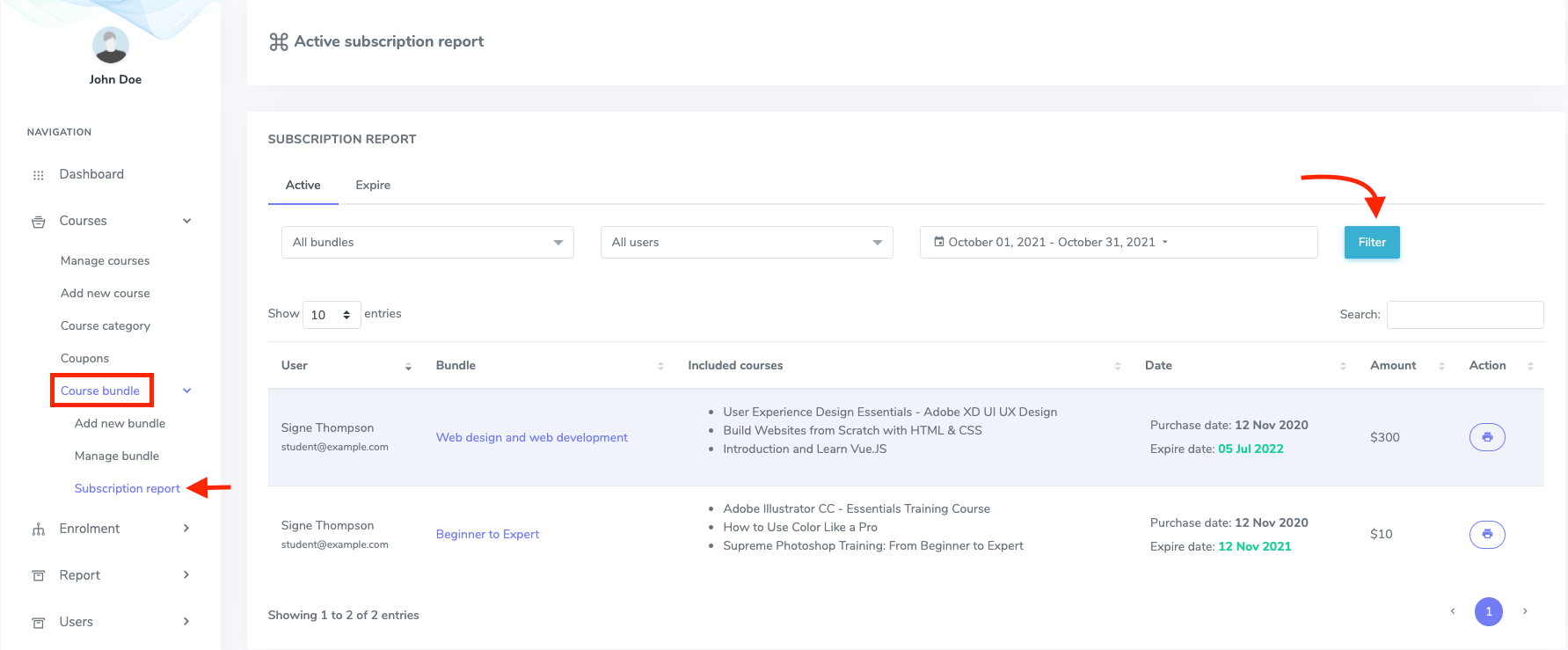
Task: Click the Enrolment sidebar icon
Action: (x=38, y=529)
